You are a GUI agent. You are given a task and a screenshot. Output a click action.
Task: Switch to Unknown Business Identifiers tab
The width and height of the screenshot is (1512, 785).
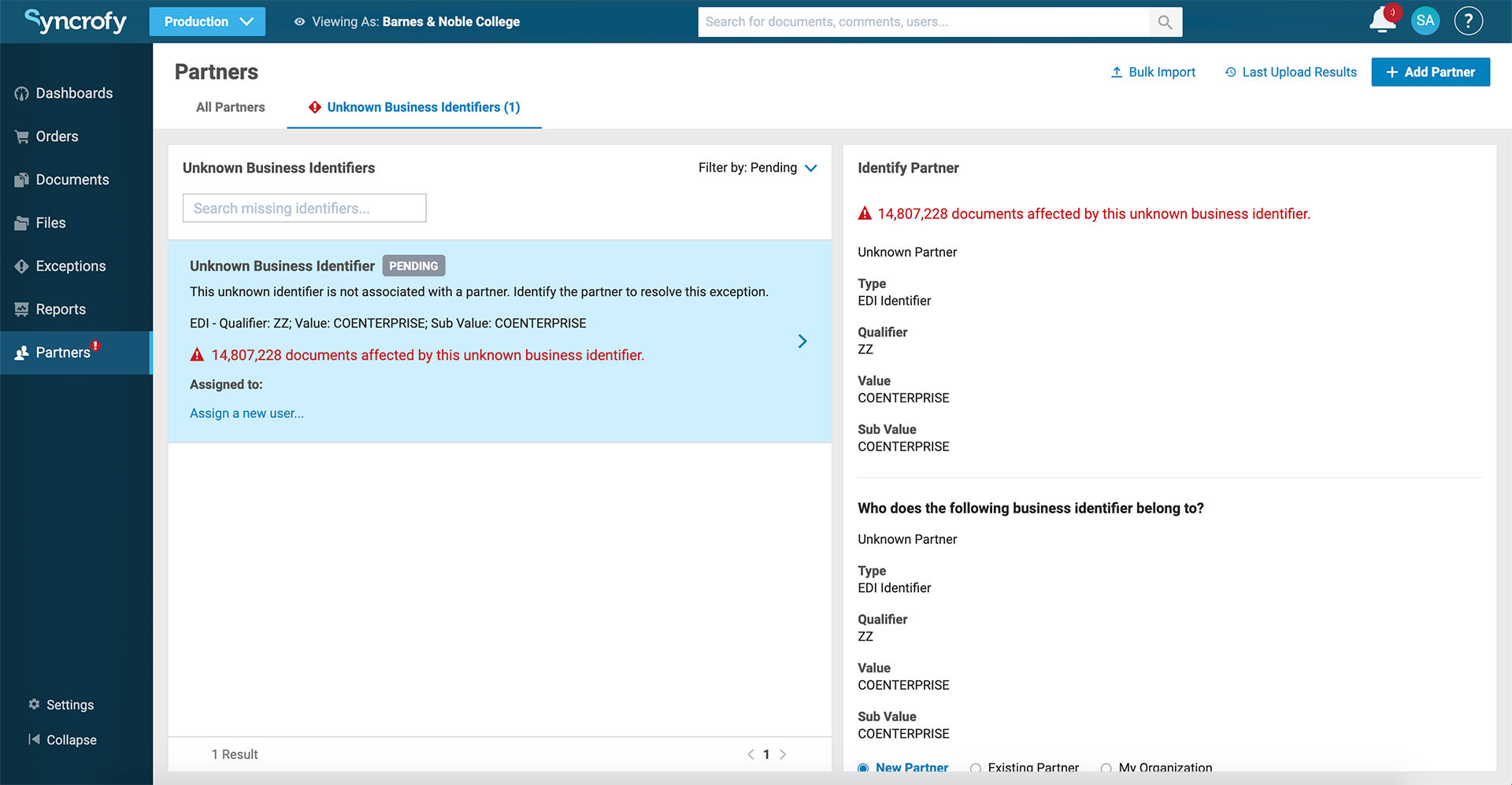414,107
